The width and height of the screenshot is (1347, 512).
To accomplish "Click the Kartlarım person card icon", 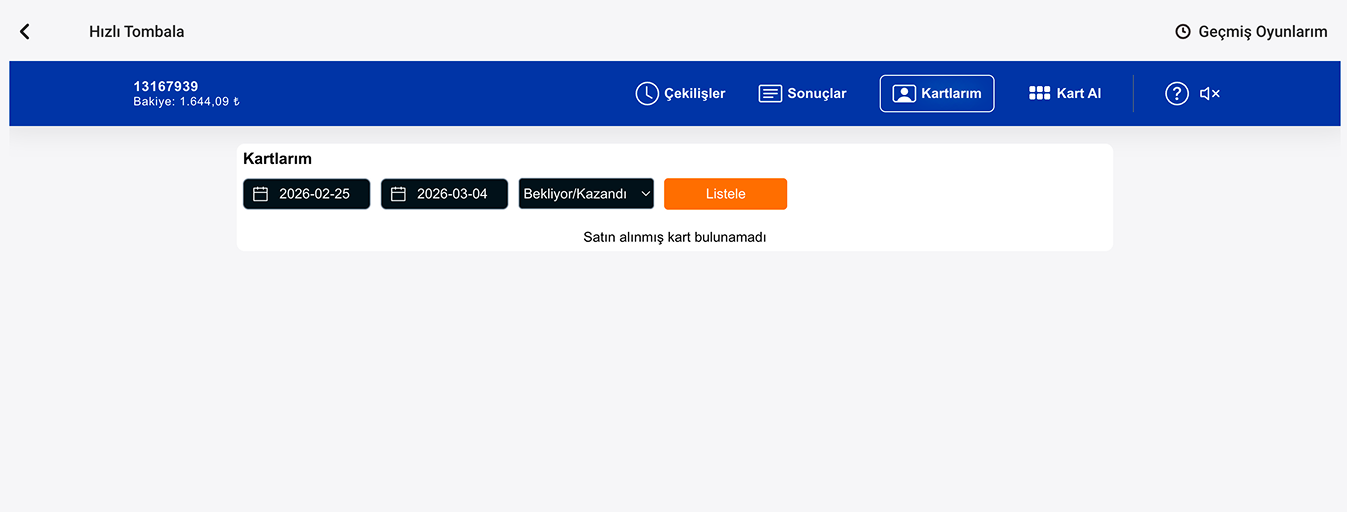I will click(904, 94).
